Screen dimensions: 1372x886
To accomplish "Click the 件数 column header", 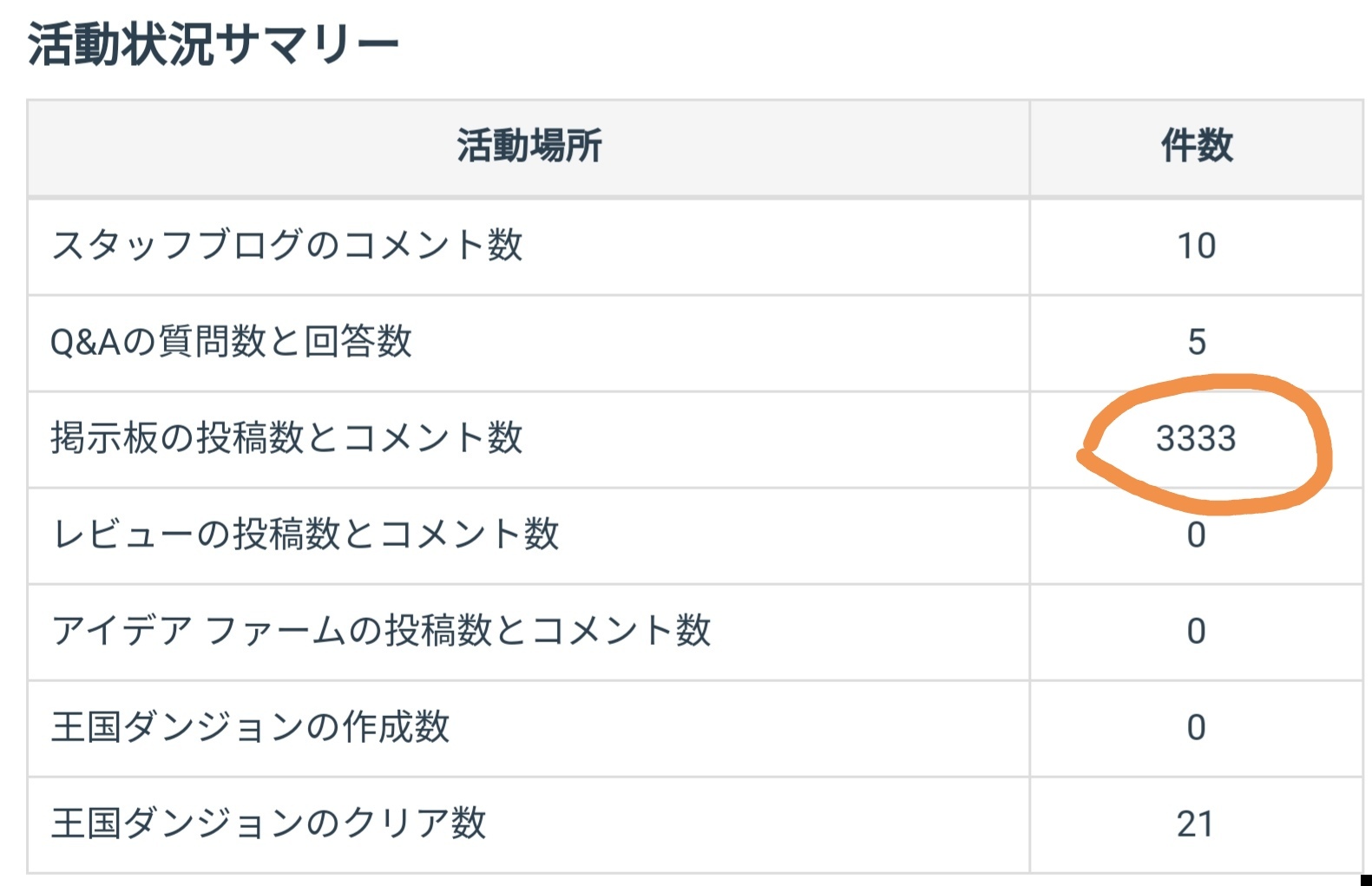I will (1196, 146).
